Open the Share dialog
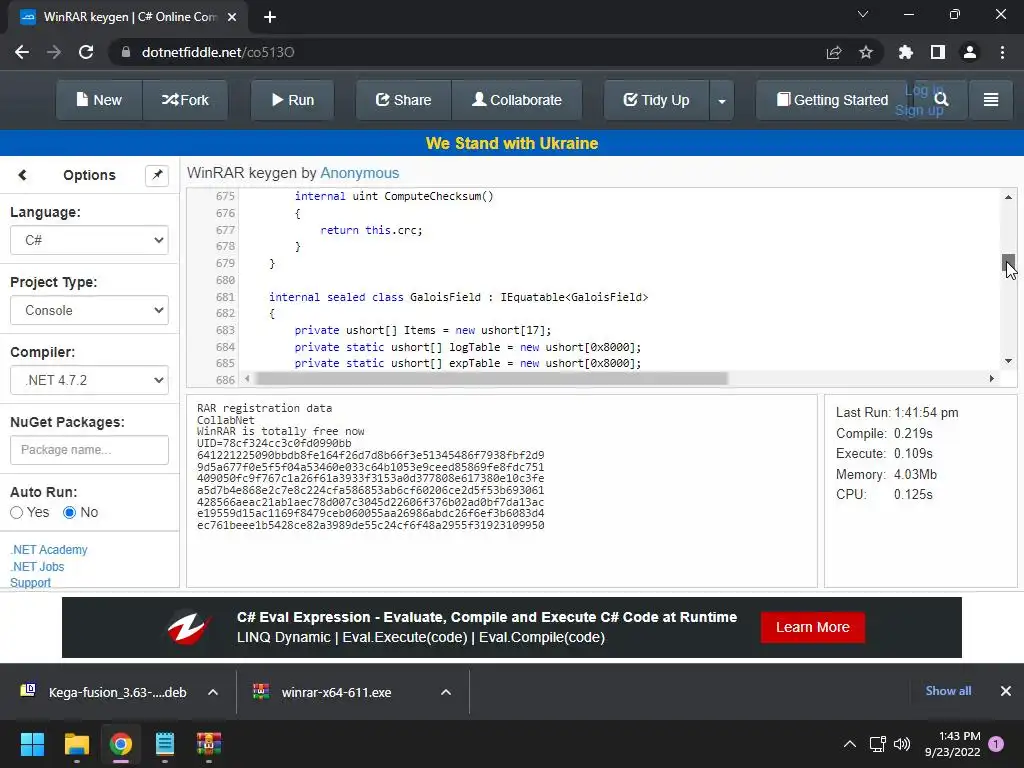1024x768 pixels. click(403, 100)
